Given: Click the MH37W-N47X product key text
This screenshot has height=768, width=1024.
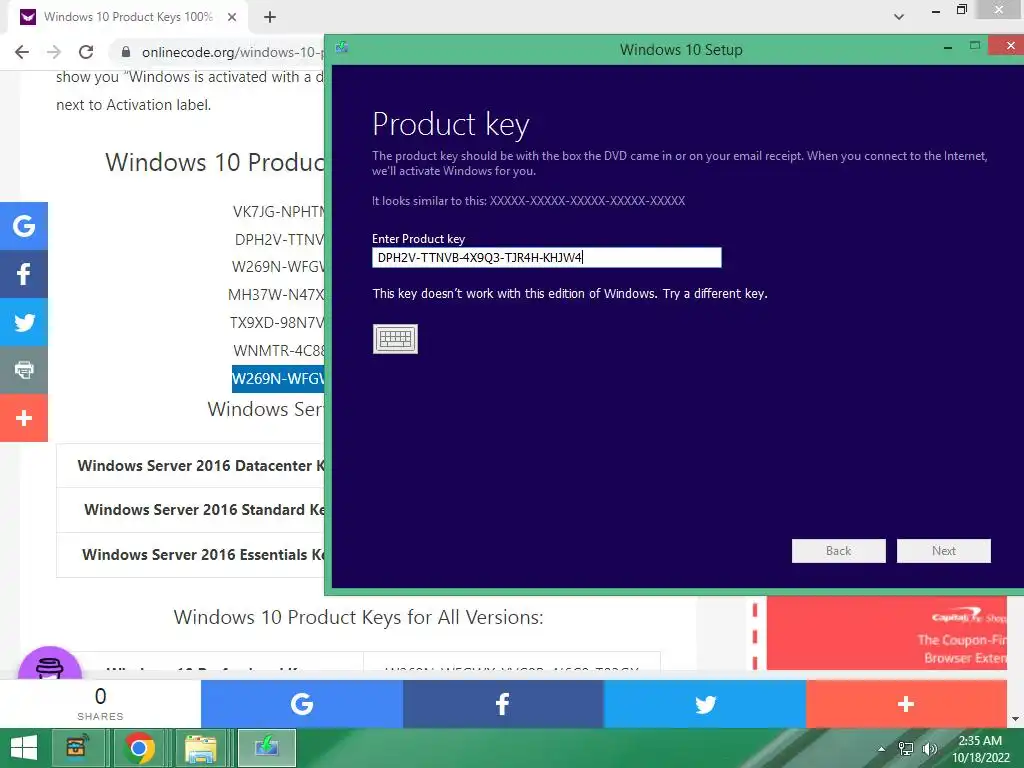Looking at the screenshot, I should [276, 295].
